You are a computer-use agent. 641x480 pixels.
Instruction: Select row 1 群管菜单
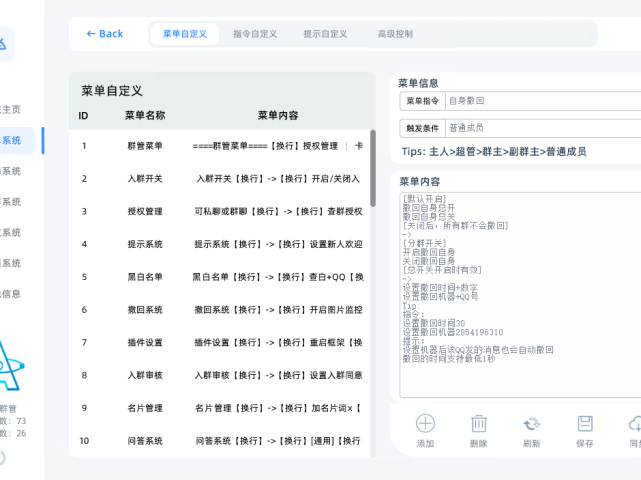(x=220, y=146)
